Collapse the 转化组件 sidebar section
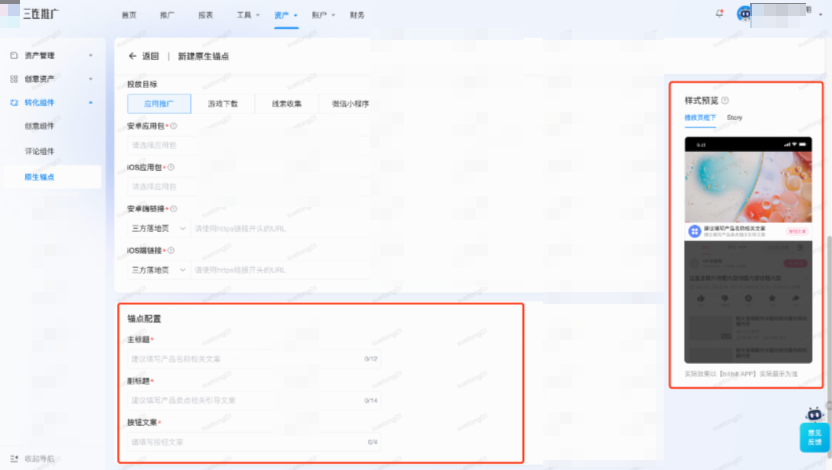The width and height of the screenshot is (832, 470). point(91,102)
